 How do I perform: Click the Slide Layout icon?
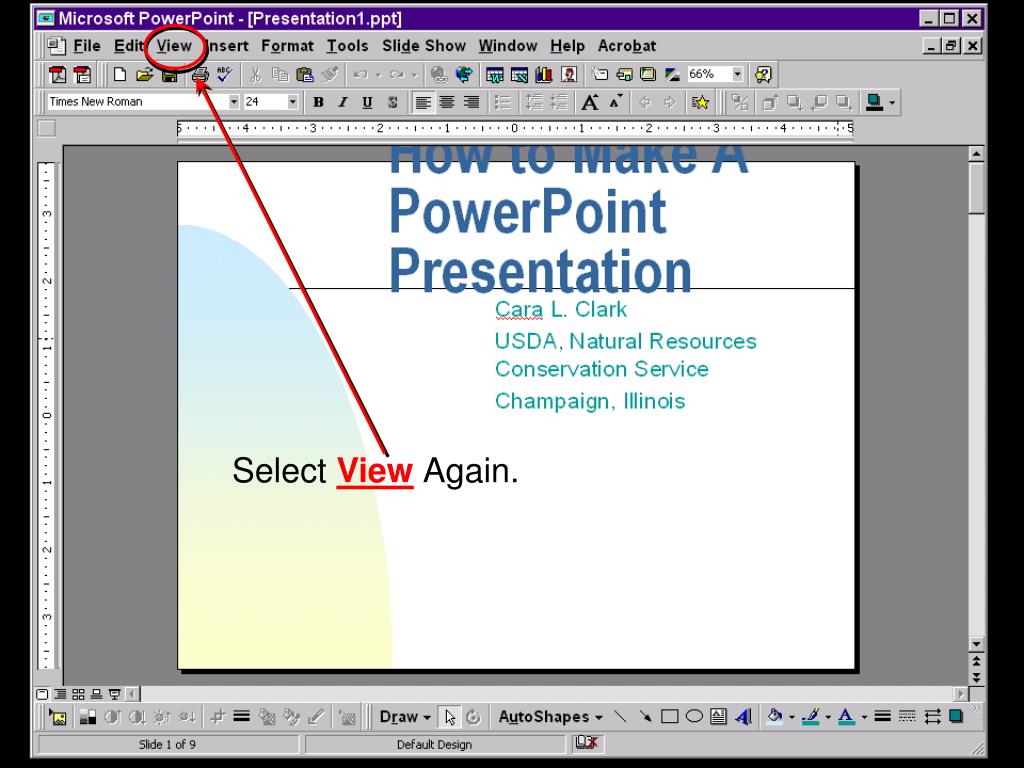[x=624, y=74]
